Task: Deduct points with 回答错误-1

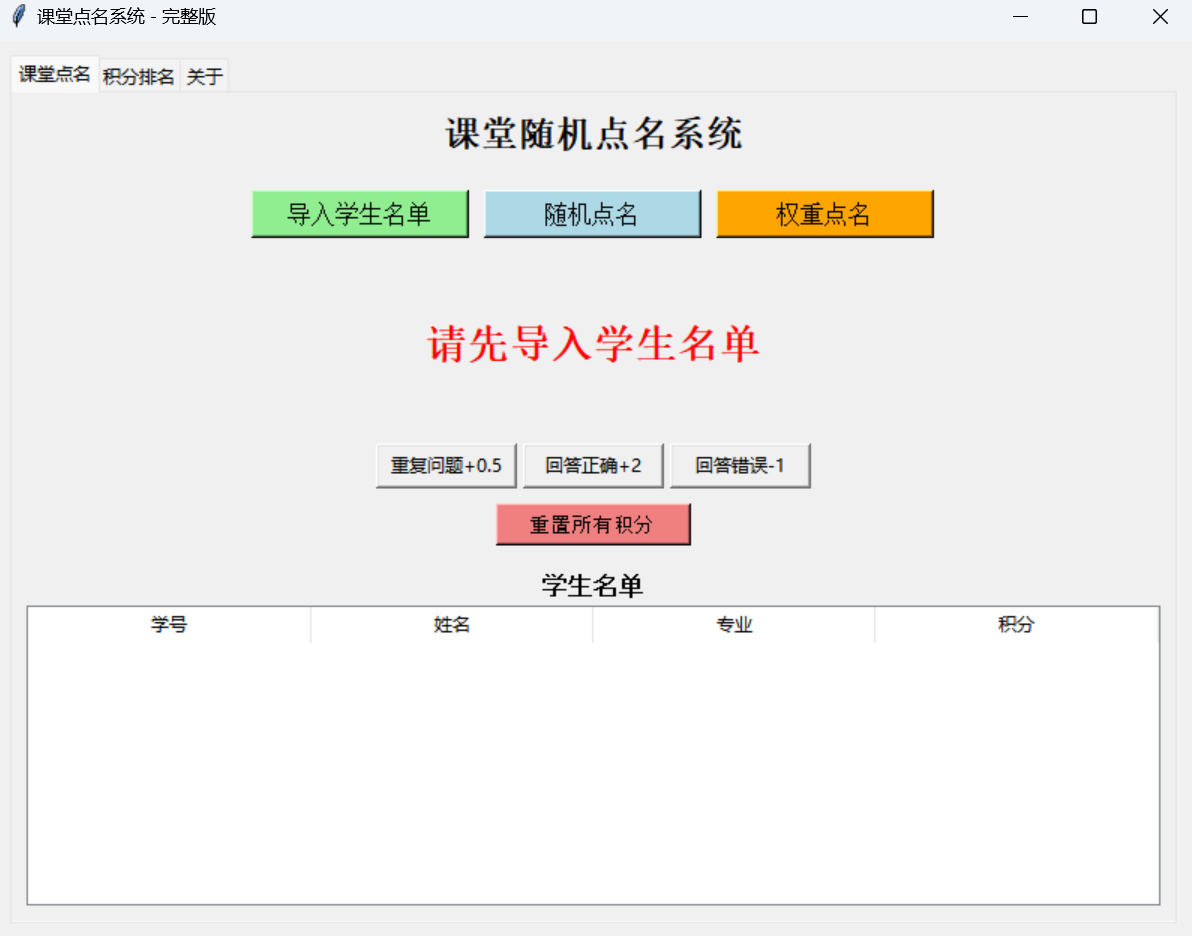Action: tap(740, 466)
